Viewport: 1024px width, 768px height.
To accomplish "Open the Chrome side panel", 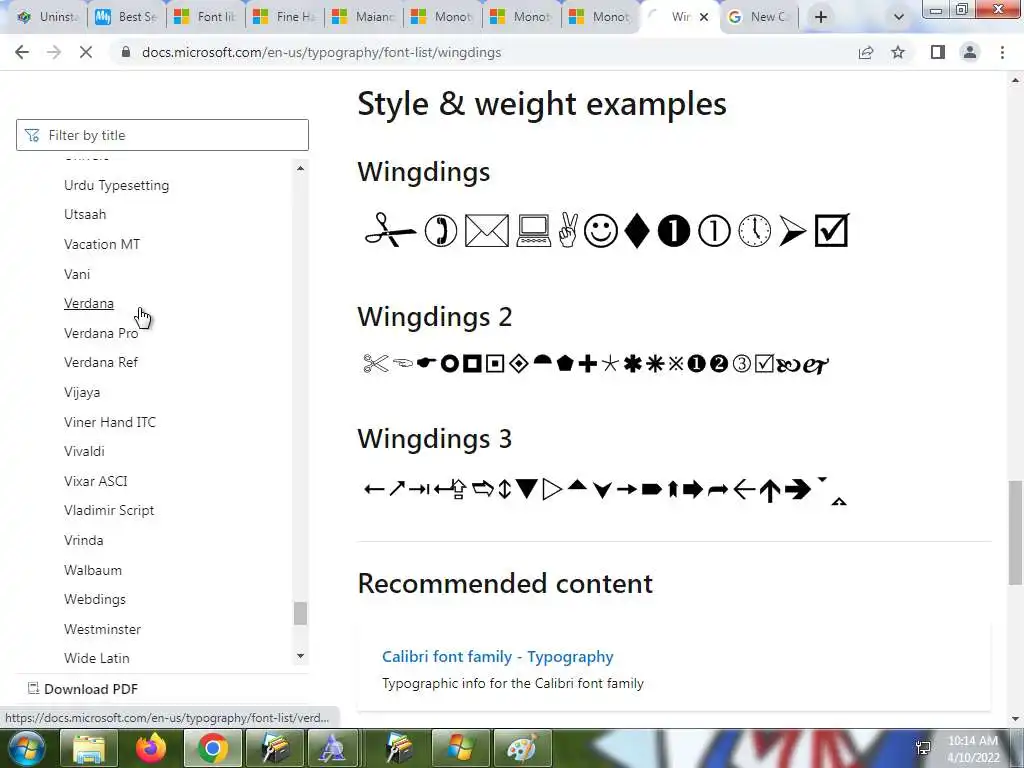I will coord(938,52).
